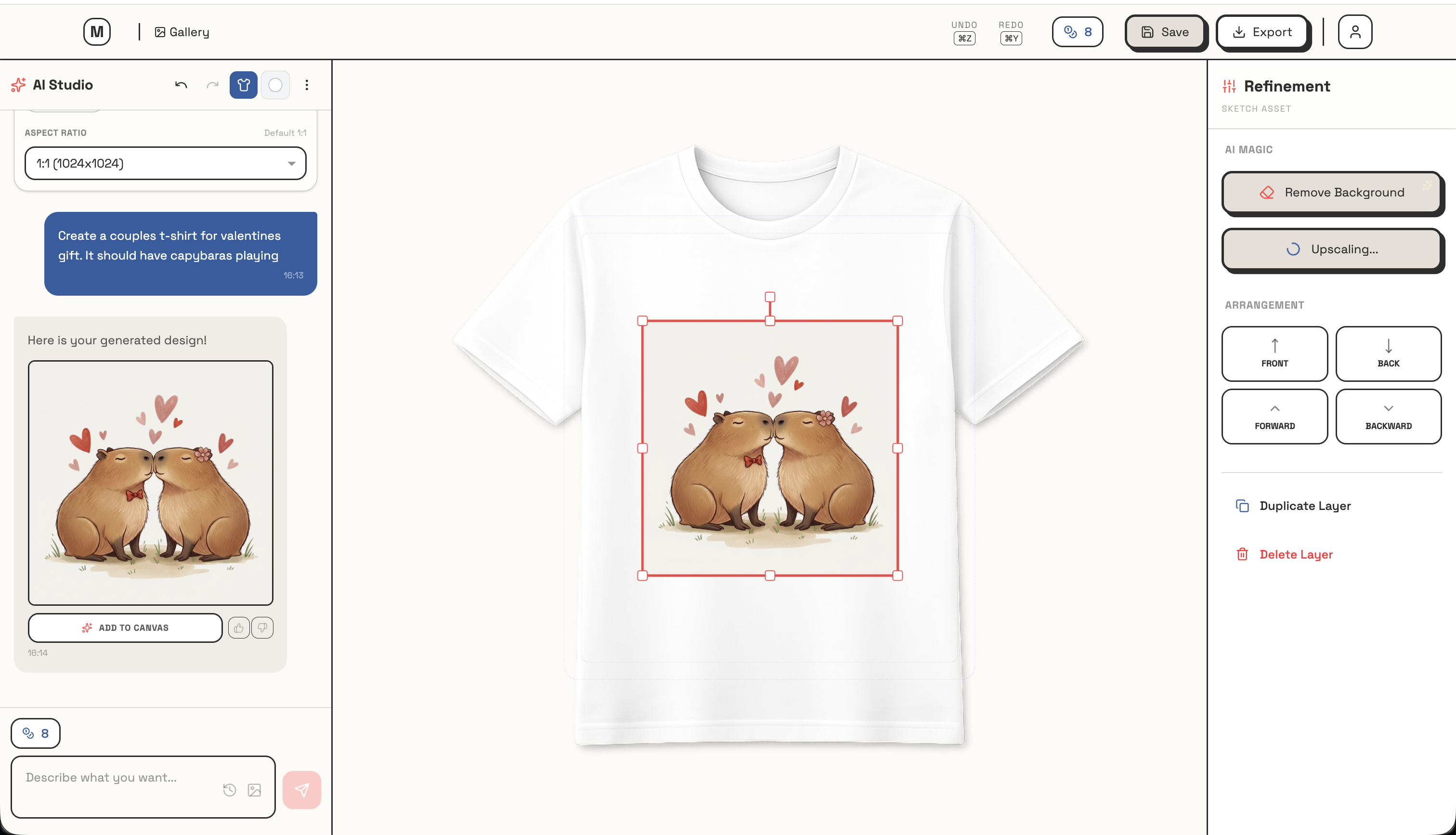Screen dimensions: 1456x835
Task: Click the thumbs up feedback icon
Action: tap(238, 628)
